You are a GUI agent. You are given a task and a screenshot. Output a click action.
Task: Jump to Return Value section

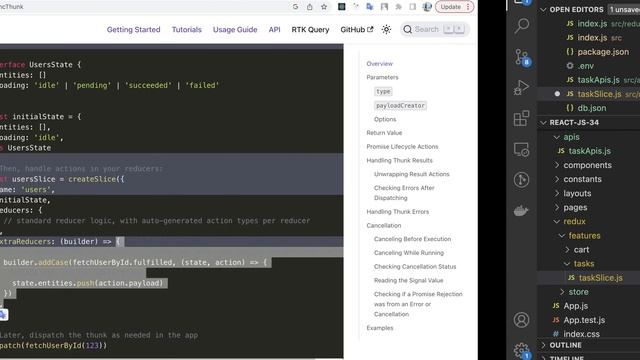coord(384,133)
